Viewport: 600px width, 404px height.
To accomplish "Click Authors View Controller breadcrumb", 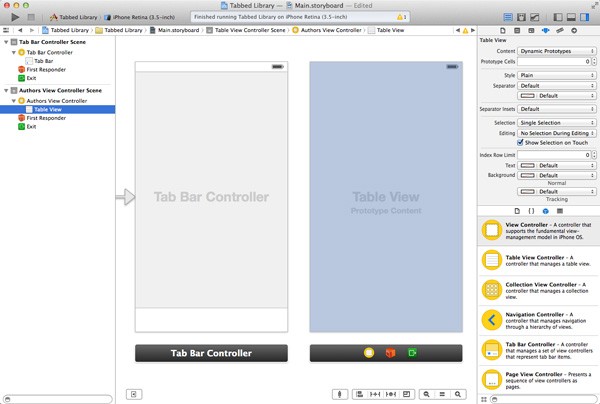I will tap(331, 30).
